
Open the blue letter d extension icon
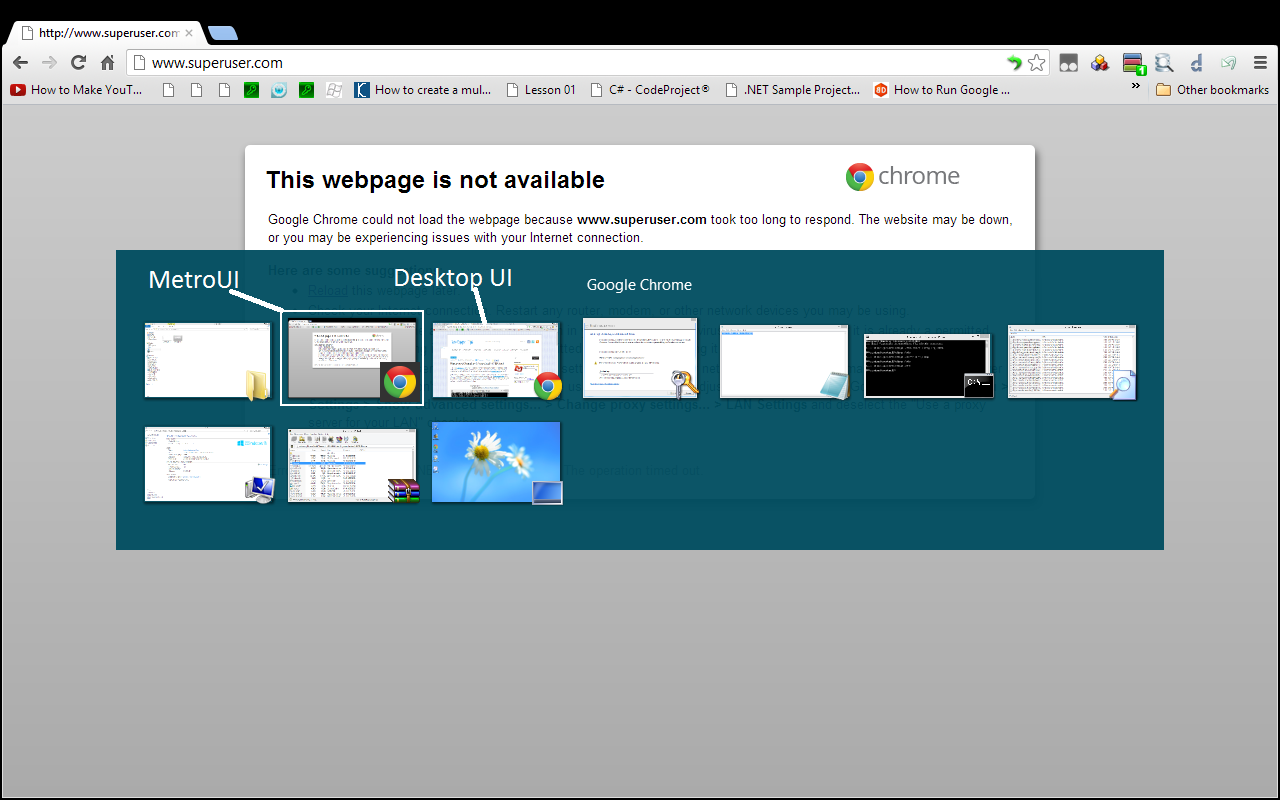point(1196,63)
